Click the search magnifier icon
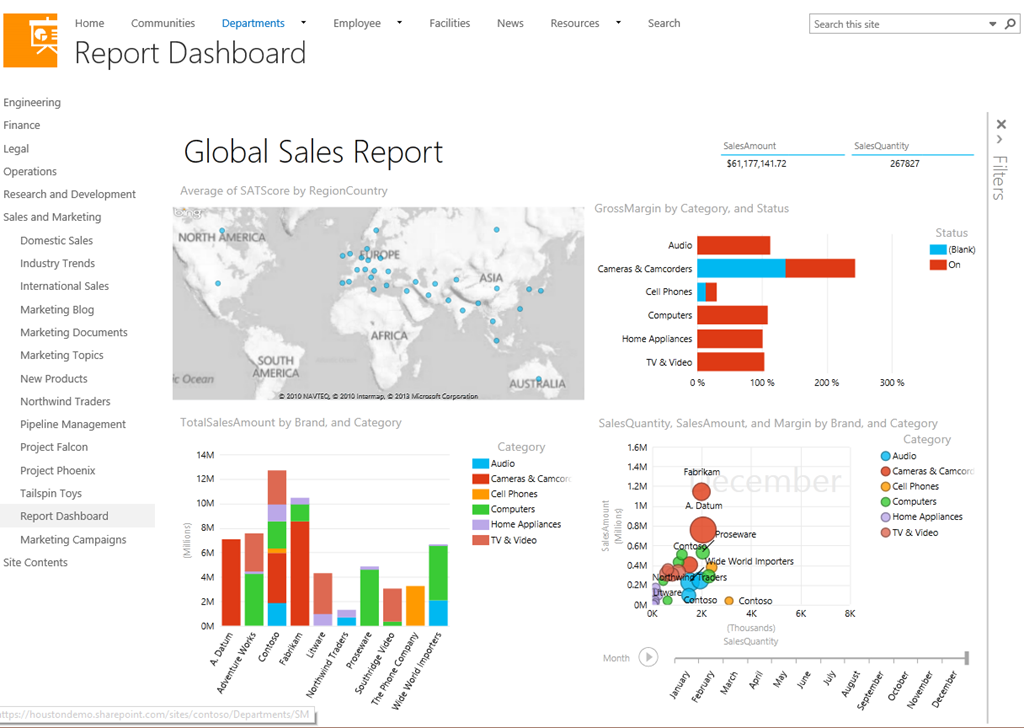1024x728 pixels. click(1010, 24)
